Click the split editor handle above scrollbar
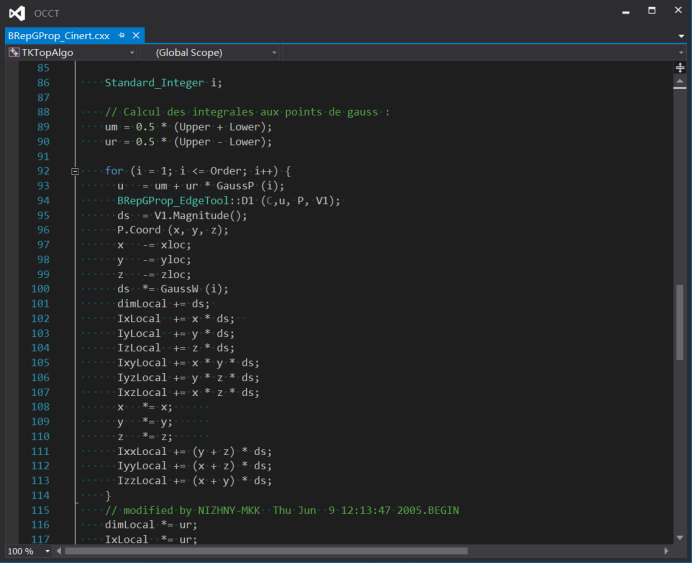692x564 pixels. point(680,67)
